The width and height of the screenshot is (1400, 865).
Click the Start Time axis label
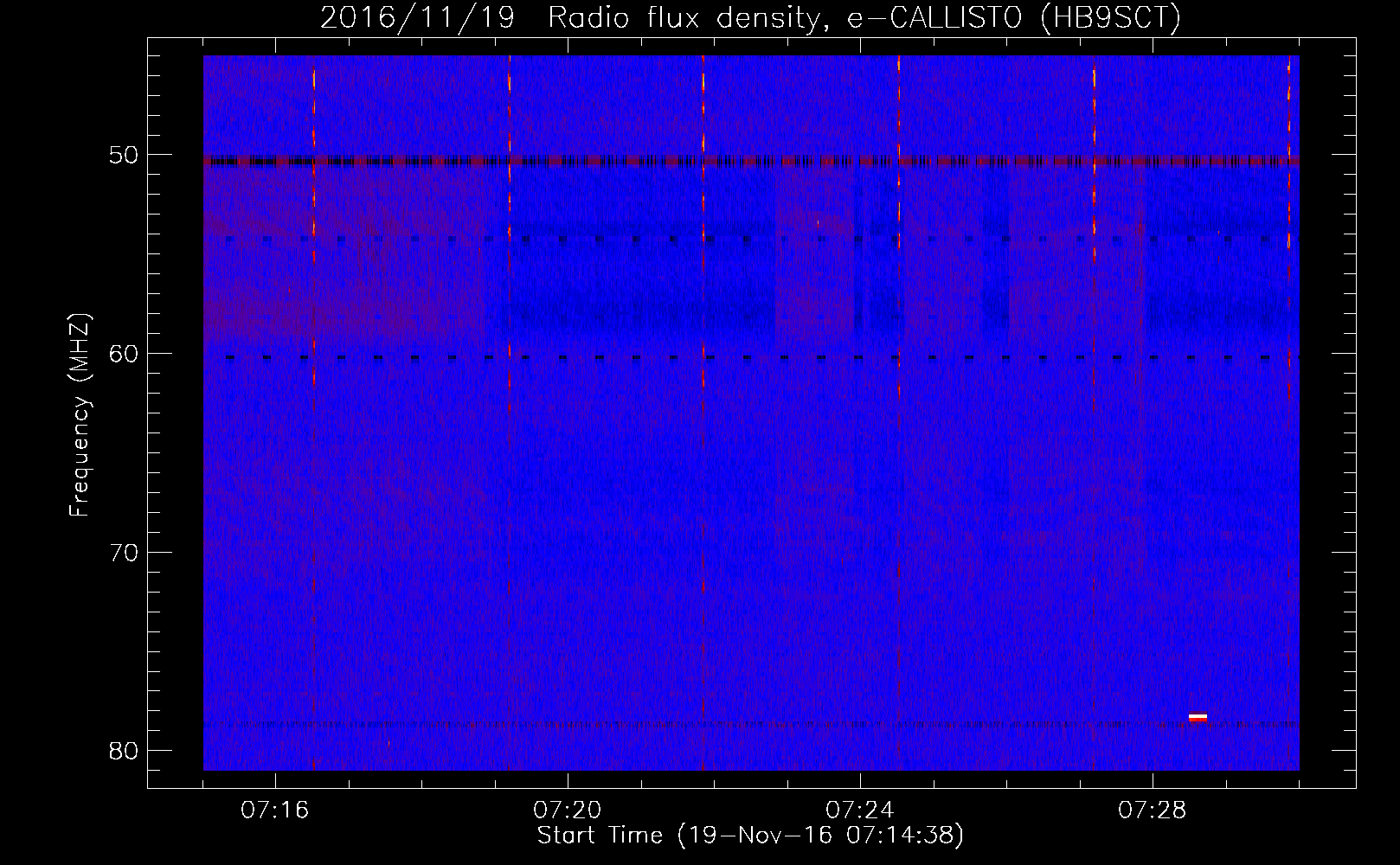pyautogui.click(x=750, y=836)
